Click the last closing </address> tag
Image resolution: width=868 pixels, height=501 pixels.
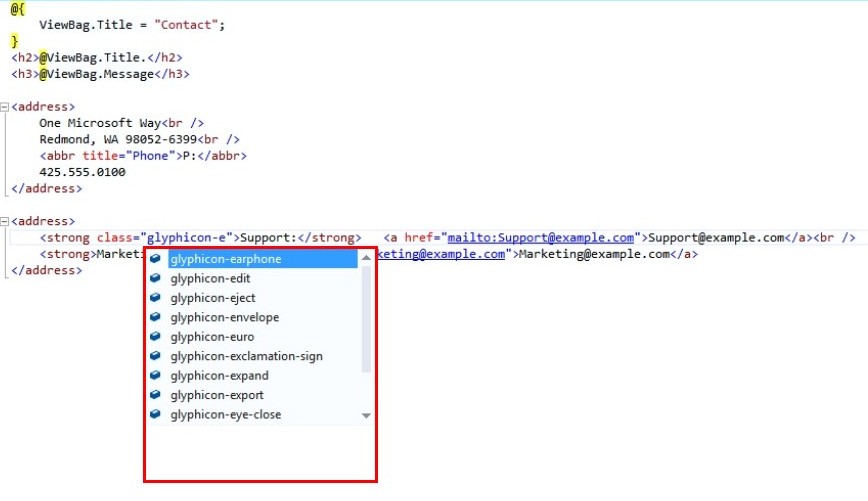point(46,270)
